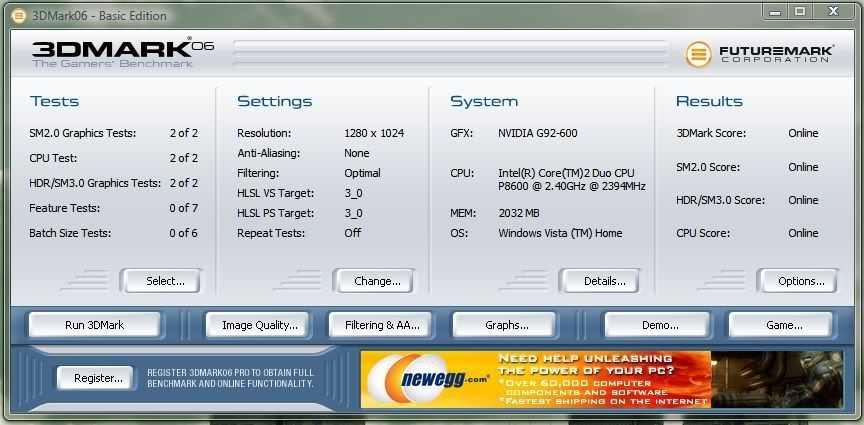
Task: Open Image Quality tool
Action: [258, 325]
